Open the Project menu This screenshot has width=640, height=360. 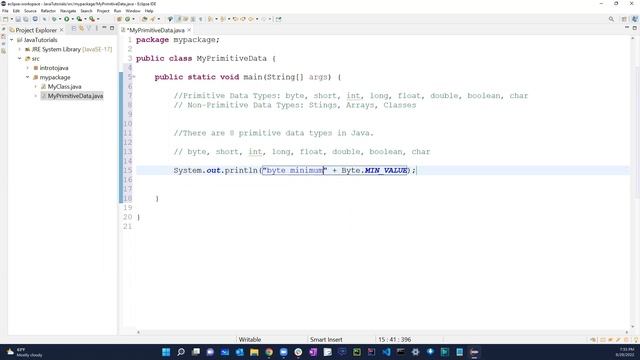point(103,11)
